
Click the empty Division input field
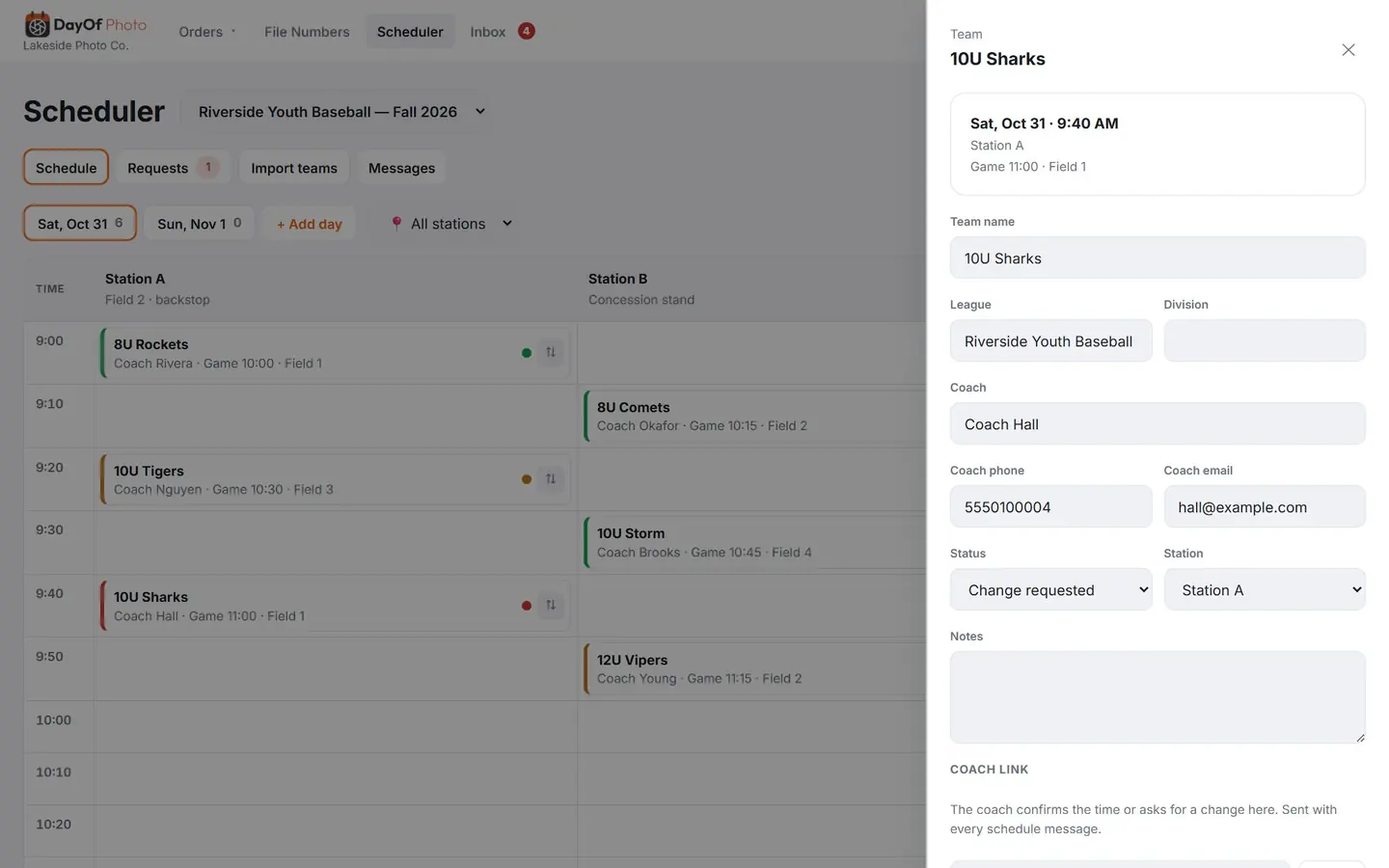[1265, 340]
